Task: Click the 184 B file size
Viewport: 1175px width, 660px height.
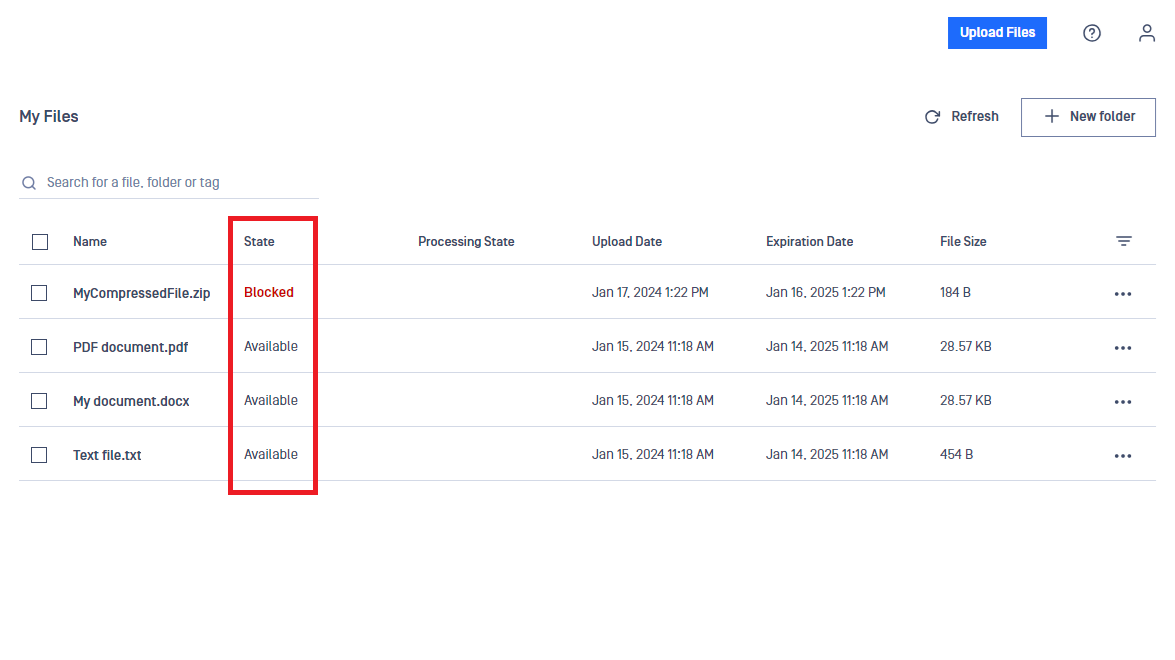Action: click(955, 292)
